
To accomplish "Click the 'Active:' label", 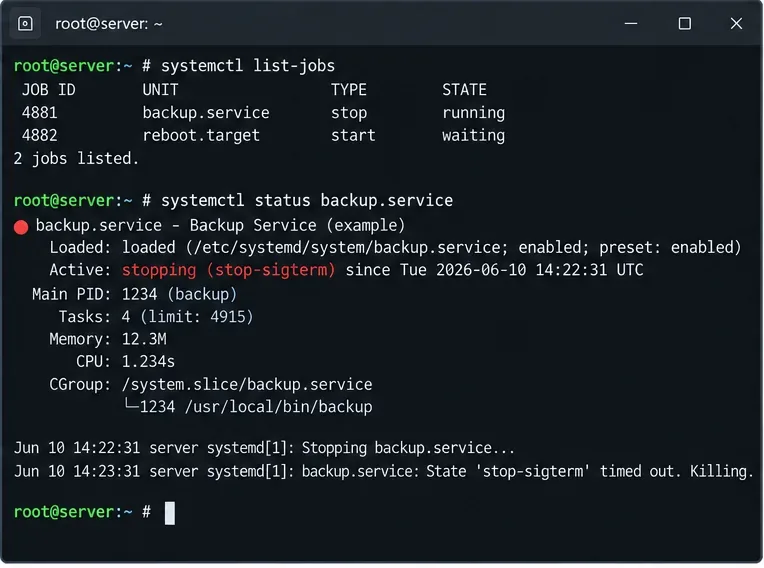I will click(x=80, y=270).
